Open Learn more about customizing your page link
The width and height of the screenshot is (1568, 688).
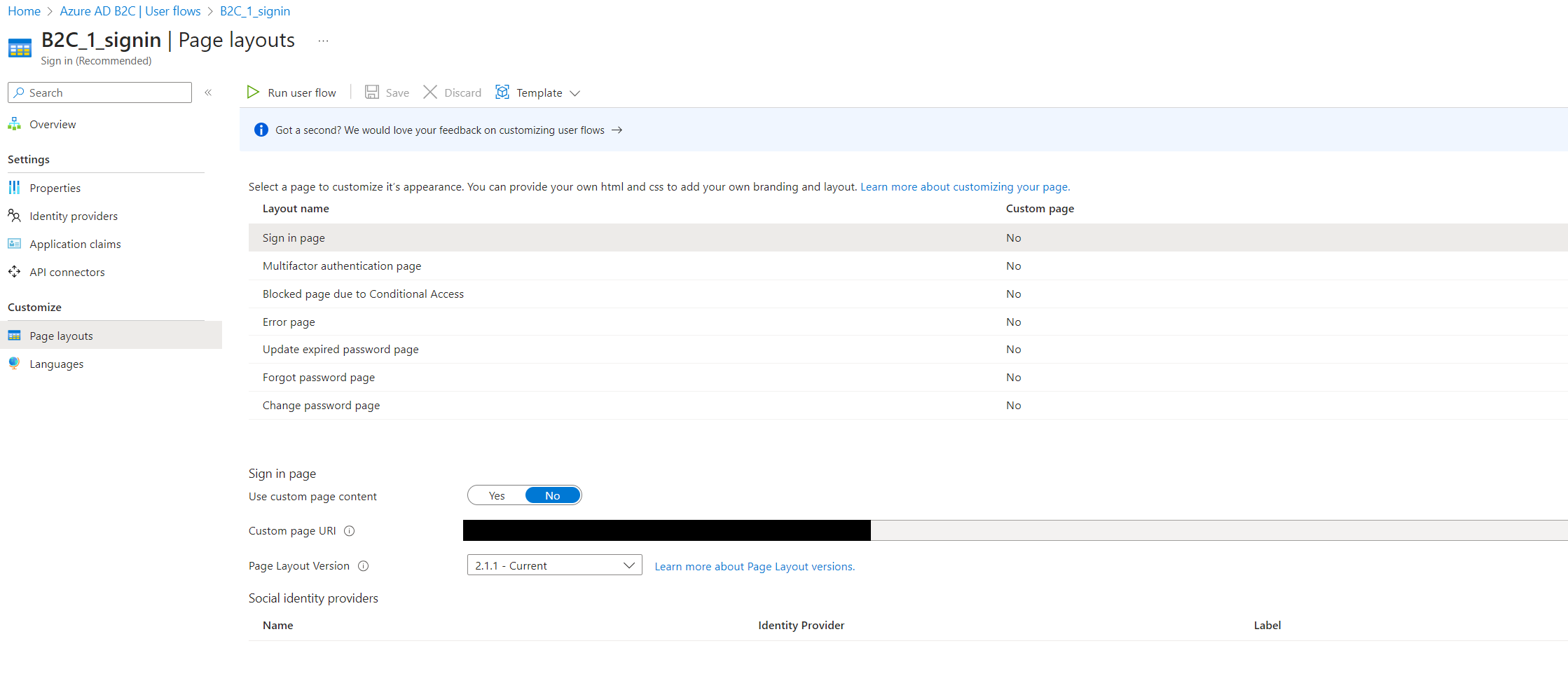pos(965,186)
